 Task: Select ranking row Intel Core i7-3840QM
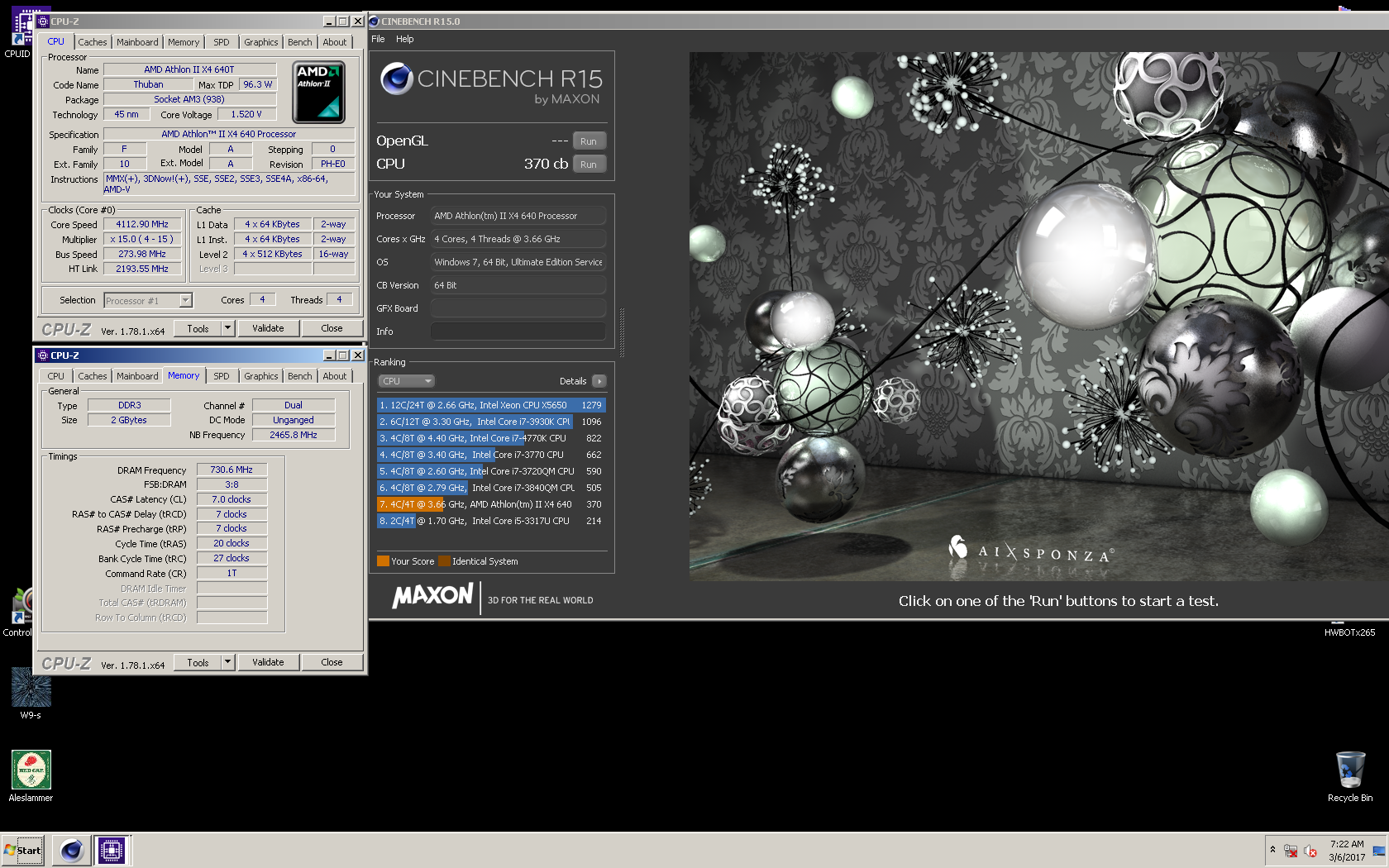[491, 488]
